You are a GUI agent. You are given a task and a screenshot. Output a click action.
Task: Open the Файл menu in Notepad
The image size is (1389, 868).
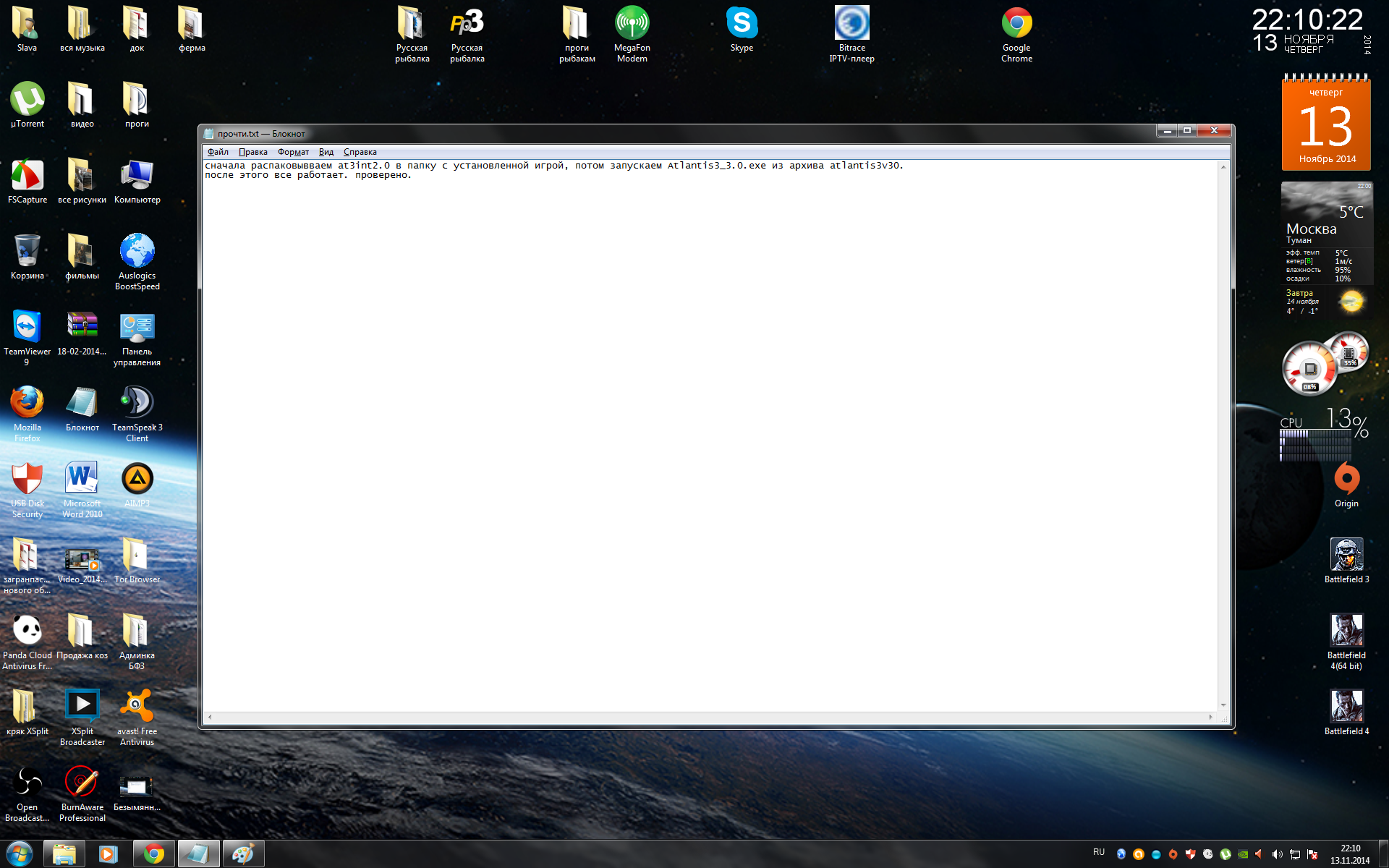[x=218, y=152]
